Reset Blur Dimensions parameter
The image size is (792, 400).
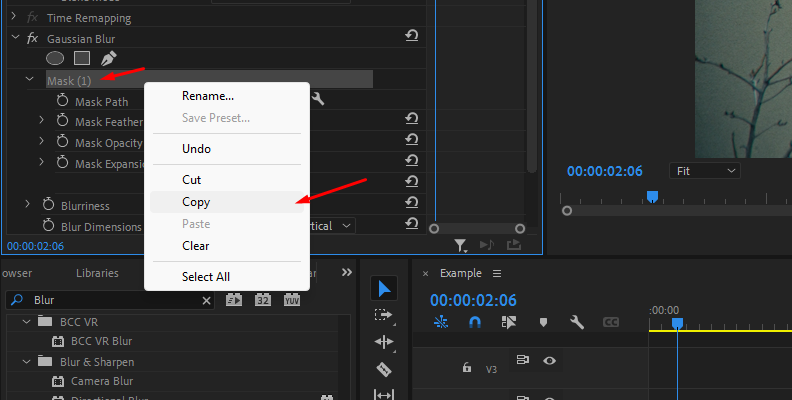coord(412,223)
